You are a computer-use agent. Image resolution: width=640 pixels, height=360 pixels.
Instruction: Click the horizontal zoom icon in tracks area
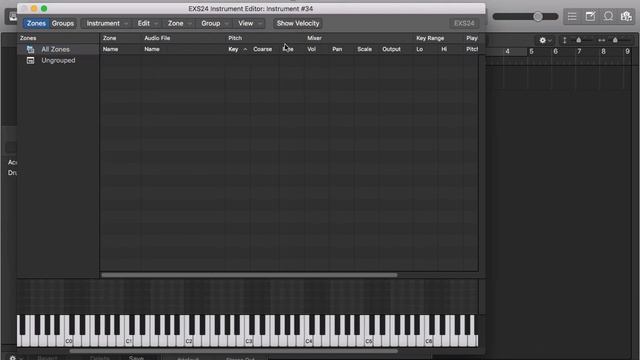tap(601, 40)
